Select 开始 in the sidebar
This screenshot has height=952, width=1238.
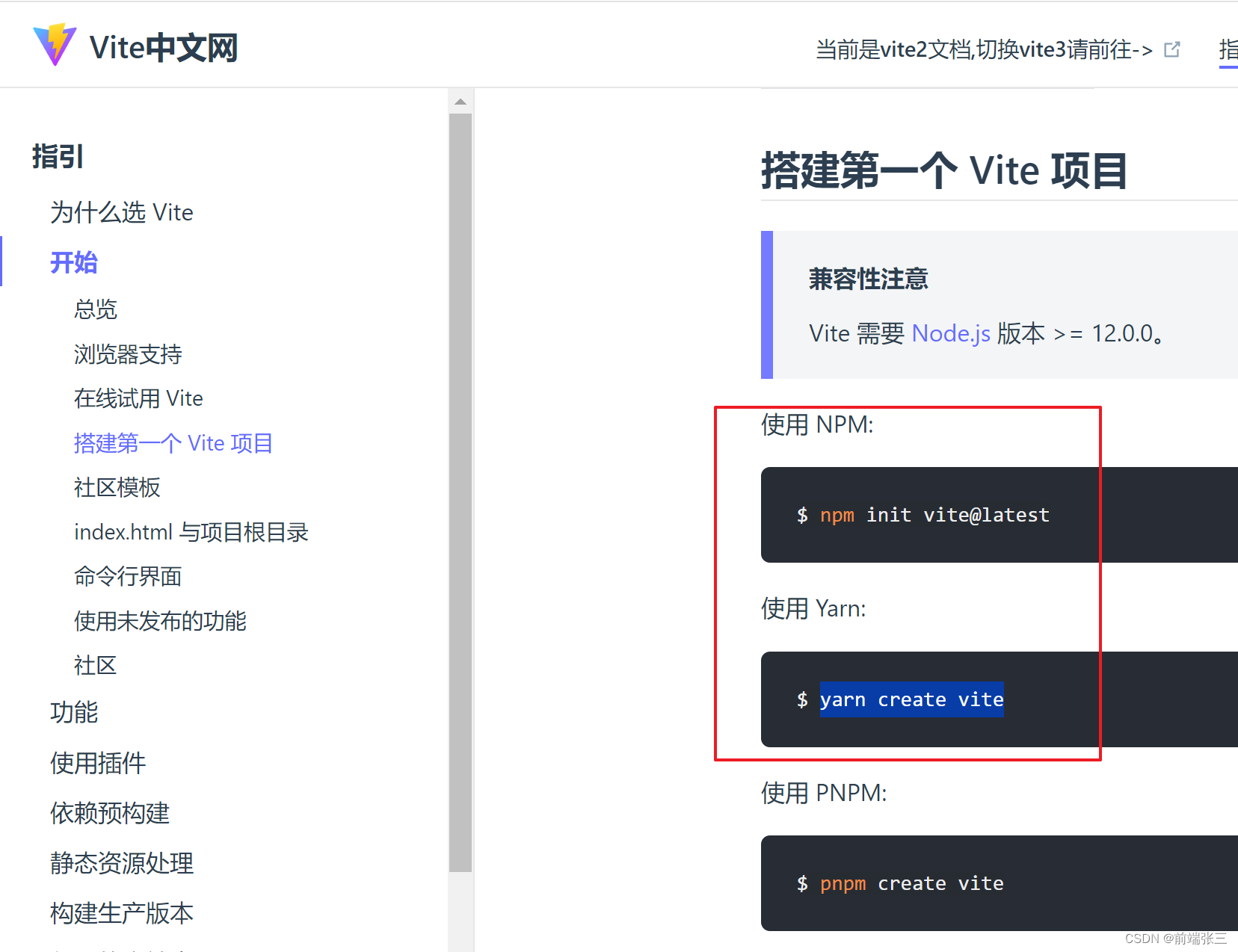(x=74, y=262)
